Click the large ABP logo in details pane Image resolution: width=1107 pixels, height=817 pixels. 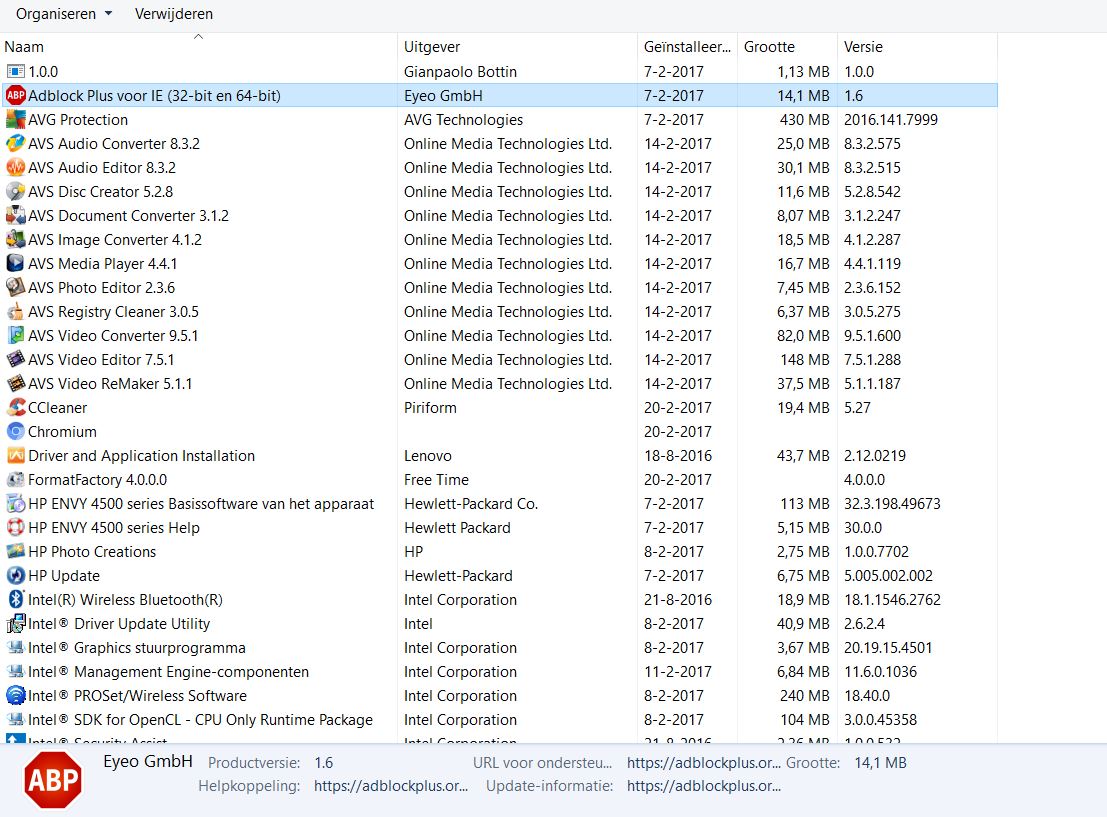(x=53, y=779)
